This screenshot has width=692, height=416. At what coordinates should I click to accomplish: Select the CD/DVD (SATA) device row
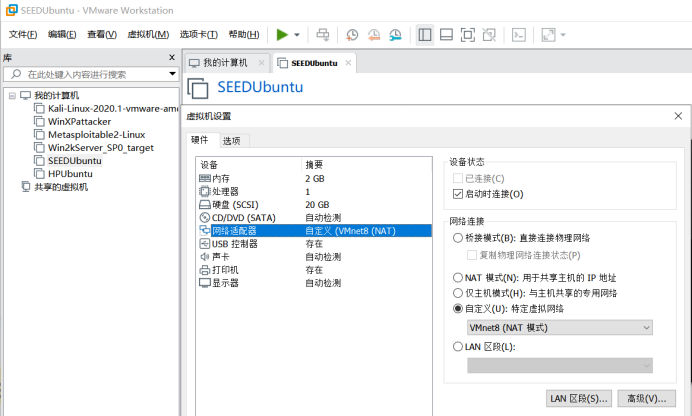click(x=314, y=217)
